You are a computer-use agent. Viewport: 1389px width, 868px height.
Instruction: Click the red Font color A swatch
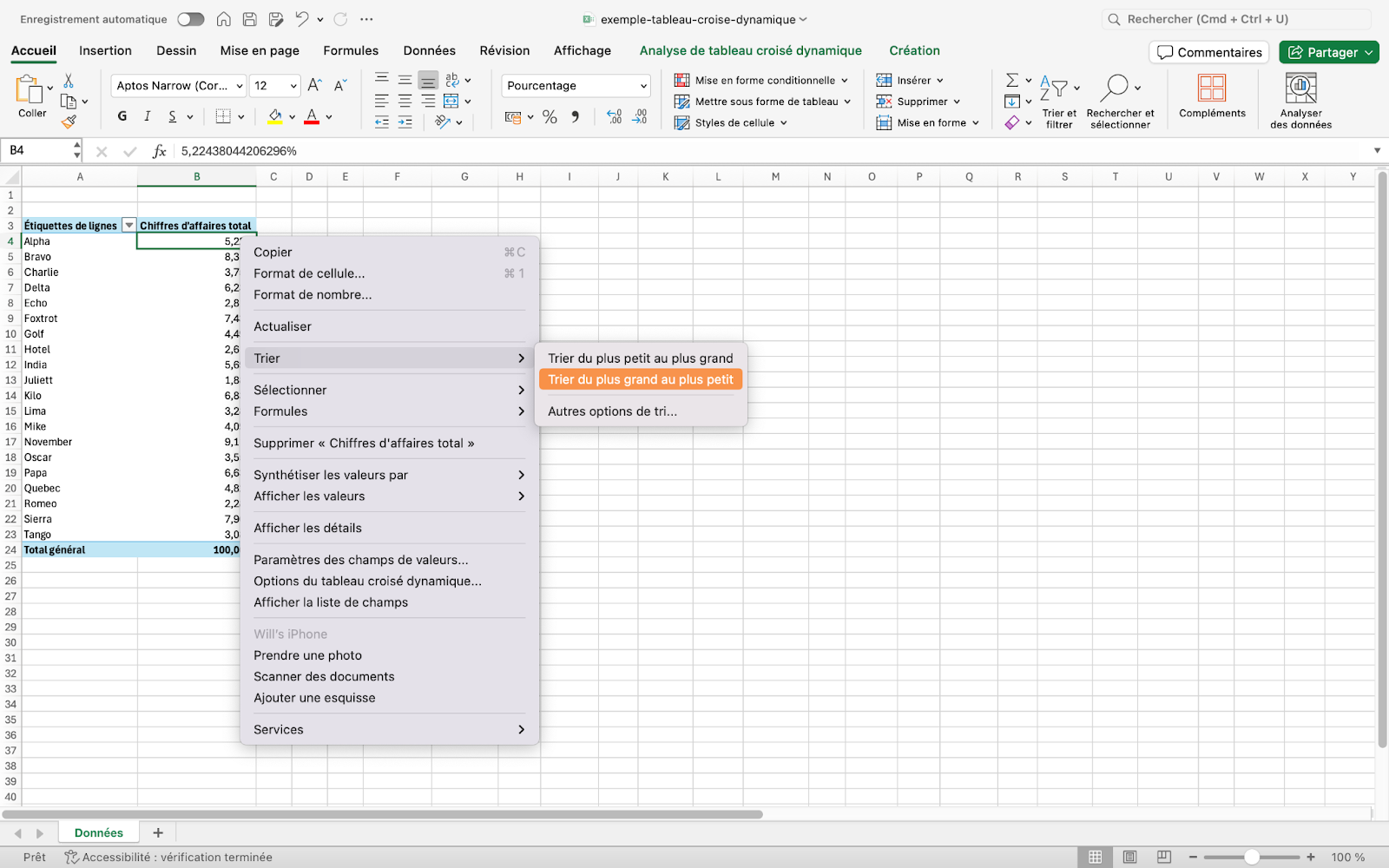click(312, 116)
